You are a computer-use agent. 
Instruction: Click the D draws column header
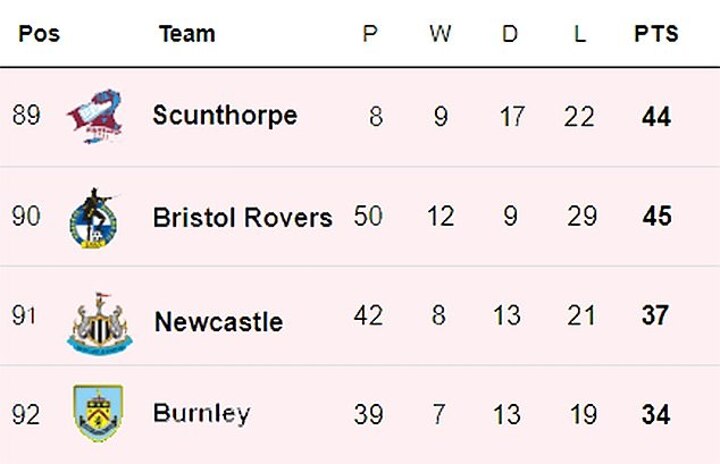(510, 34)
